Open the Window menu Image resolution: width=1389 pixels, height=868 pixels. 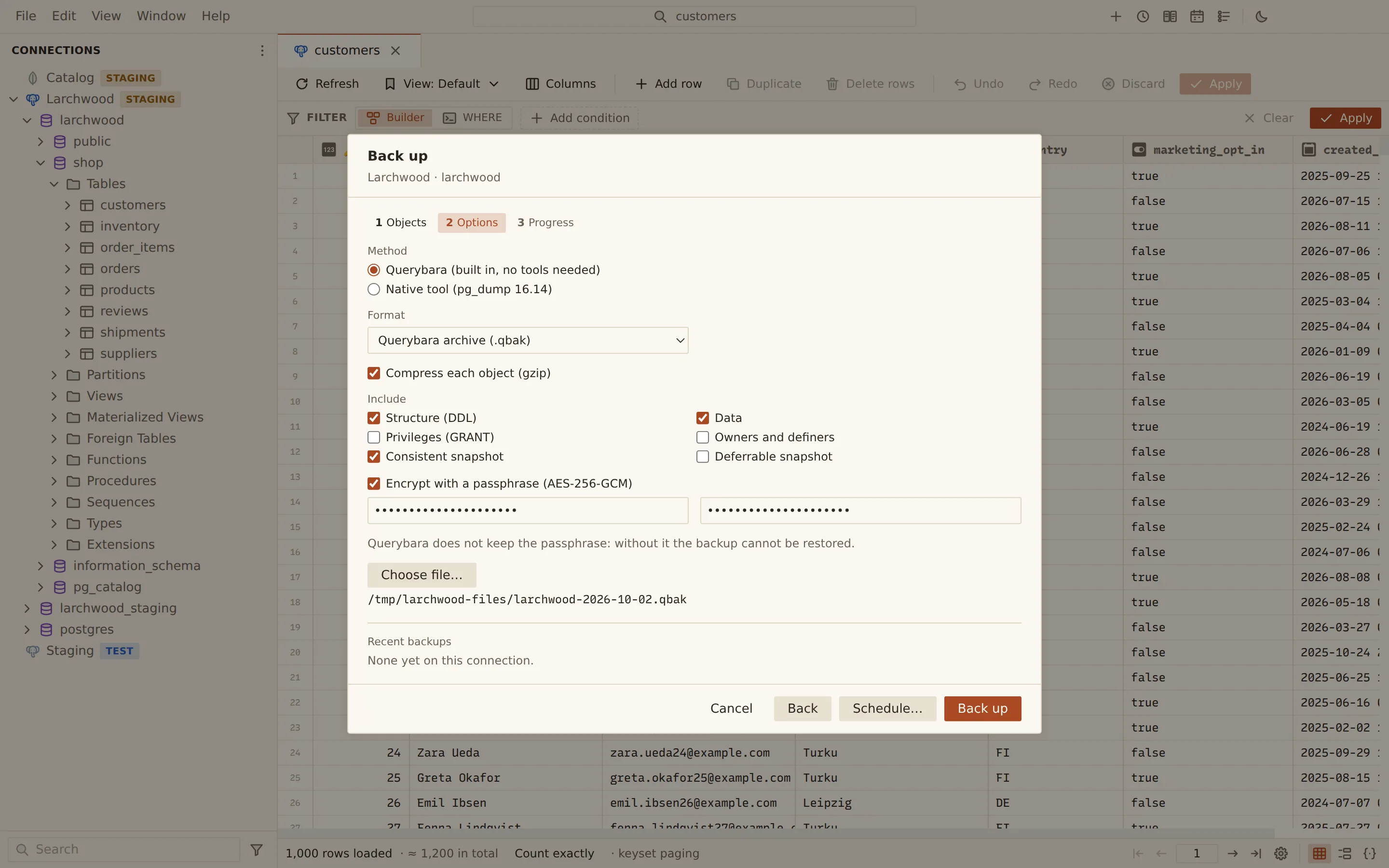[x=161, y=16]
